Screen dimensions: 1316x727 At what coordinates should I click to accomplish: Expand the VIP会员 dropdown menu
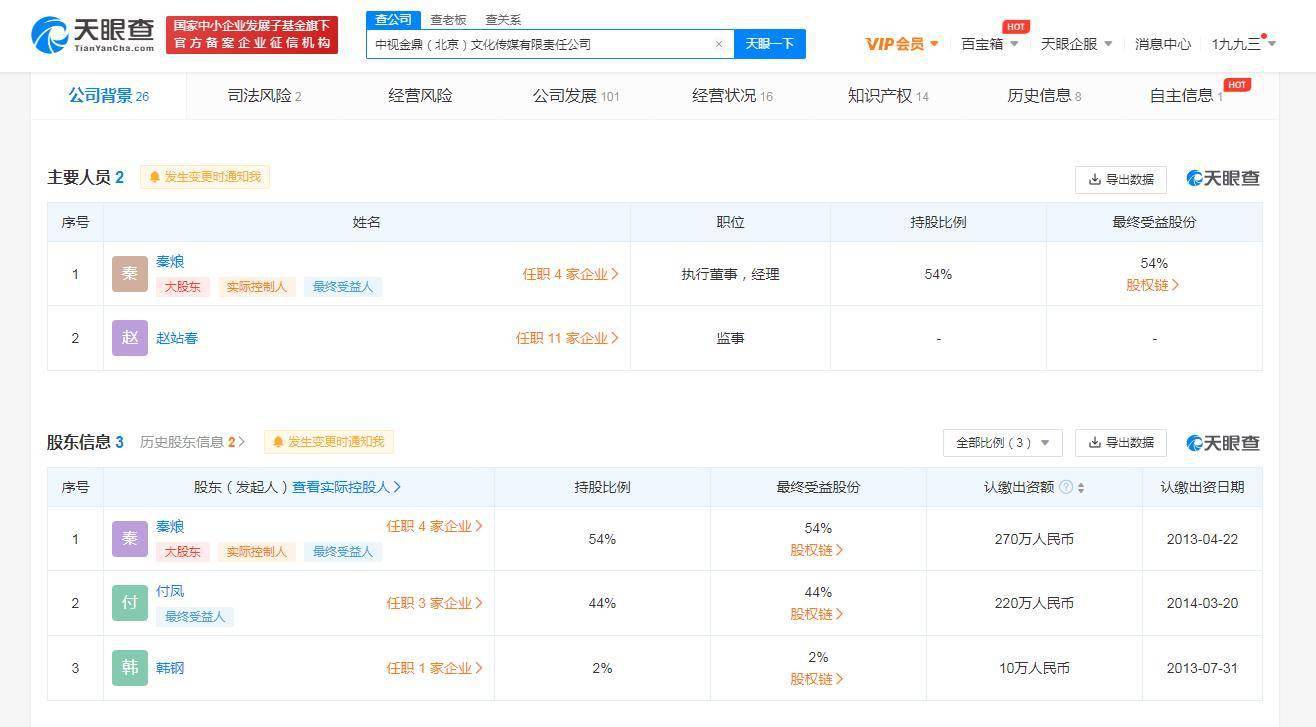coord(902,44)
